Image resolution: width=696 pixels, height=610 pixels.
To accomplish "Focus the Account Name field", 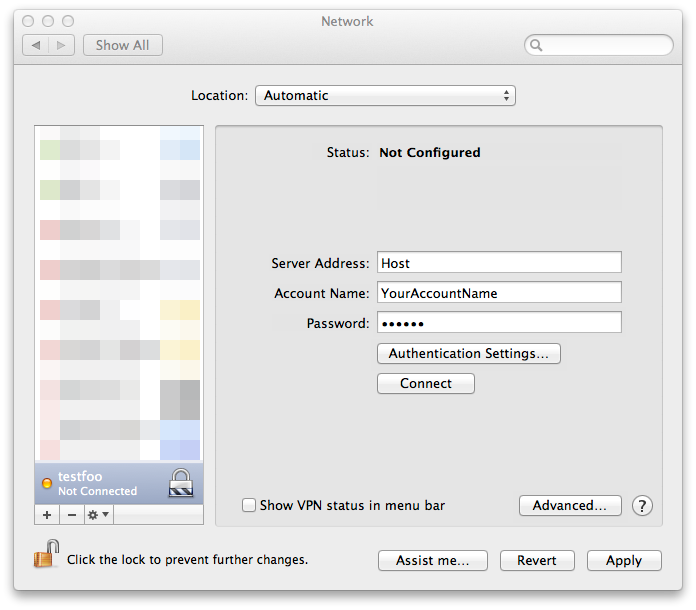I will pyautogui.click(x=499, y=292).
